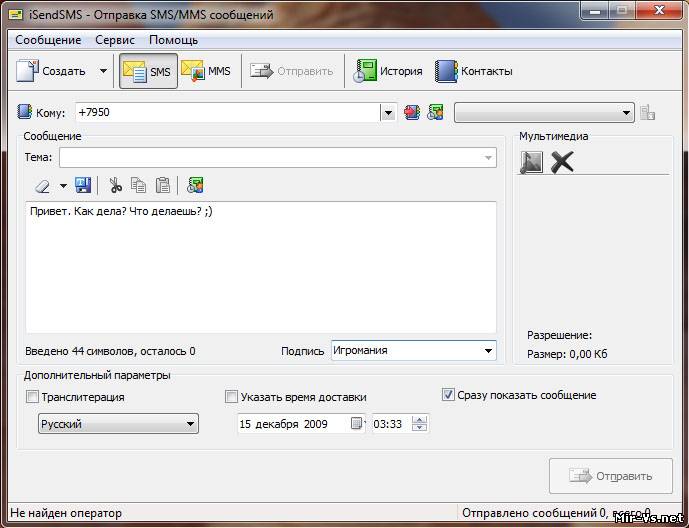Expand the Кому recipient dropdown
689x528 pixels.
click(388, 113)
